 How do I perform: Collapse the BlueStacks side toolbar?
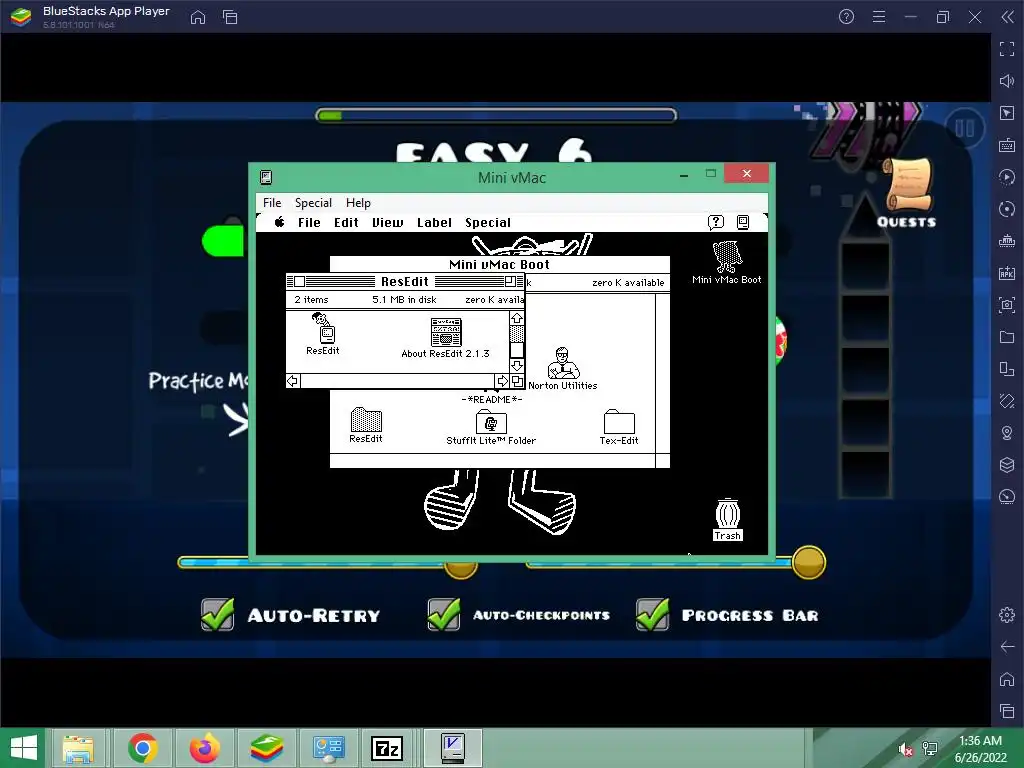[1007, 17]
